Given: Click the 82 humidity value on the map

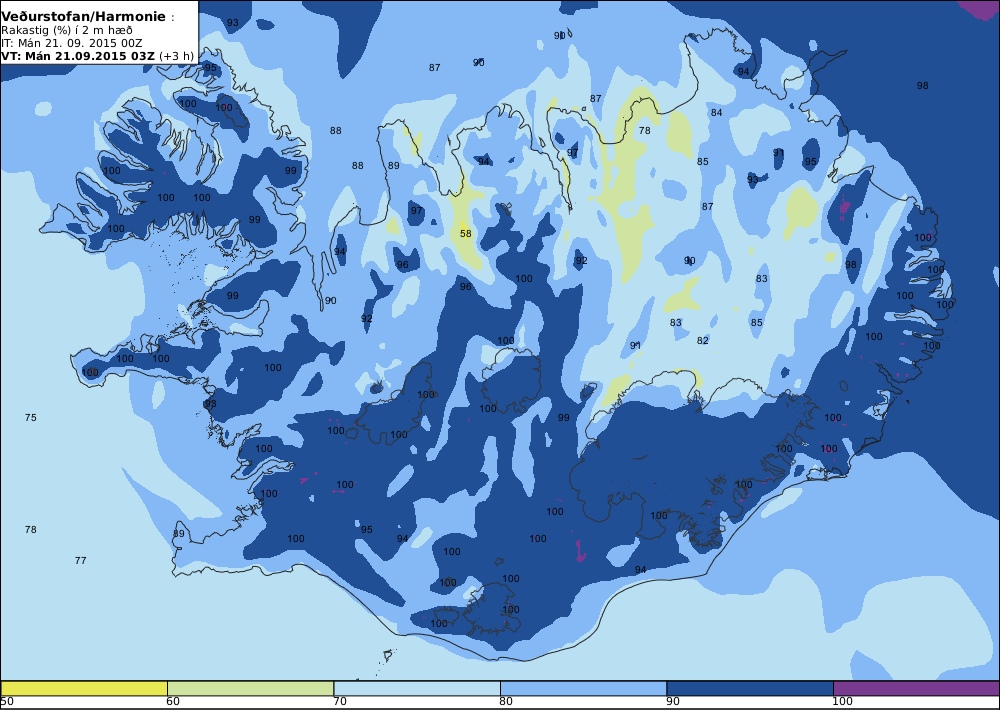Looking at the screenshot, I should (x=703, y=341).
